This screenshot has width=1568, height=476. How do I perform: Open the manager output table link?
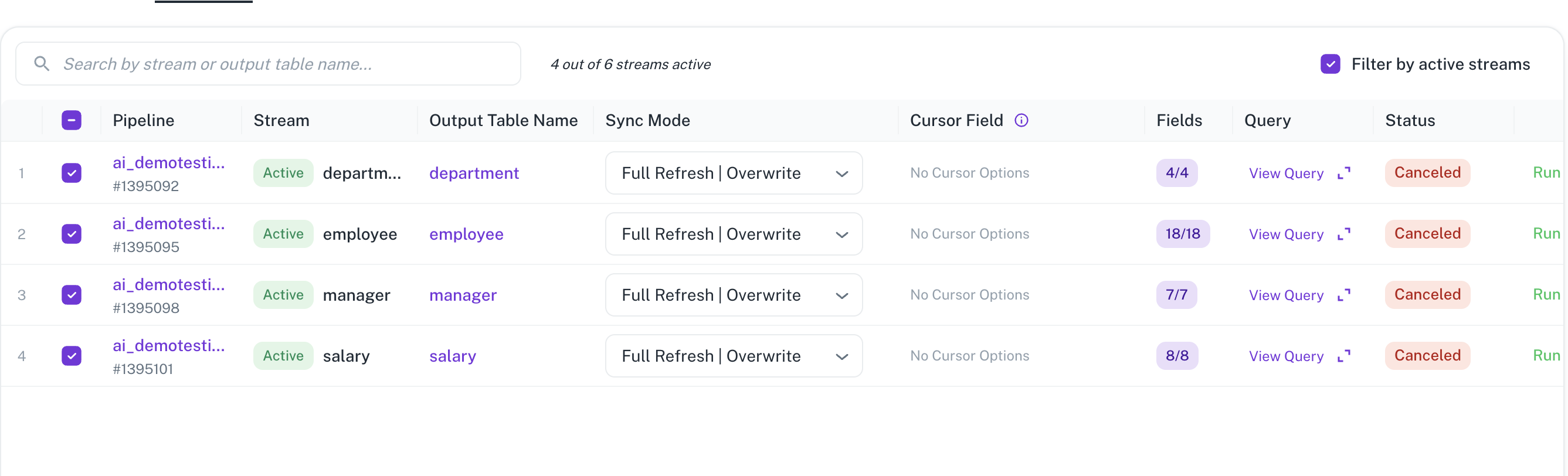coord(463,295)
